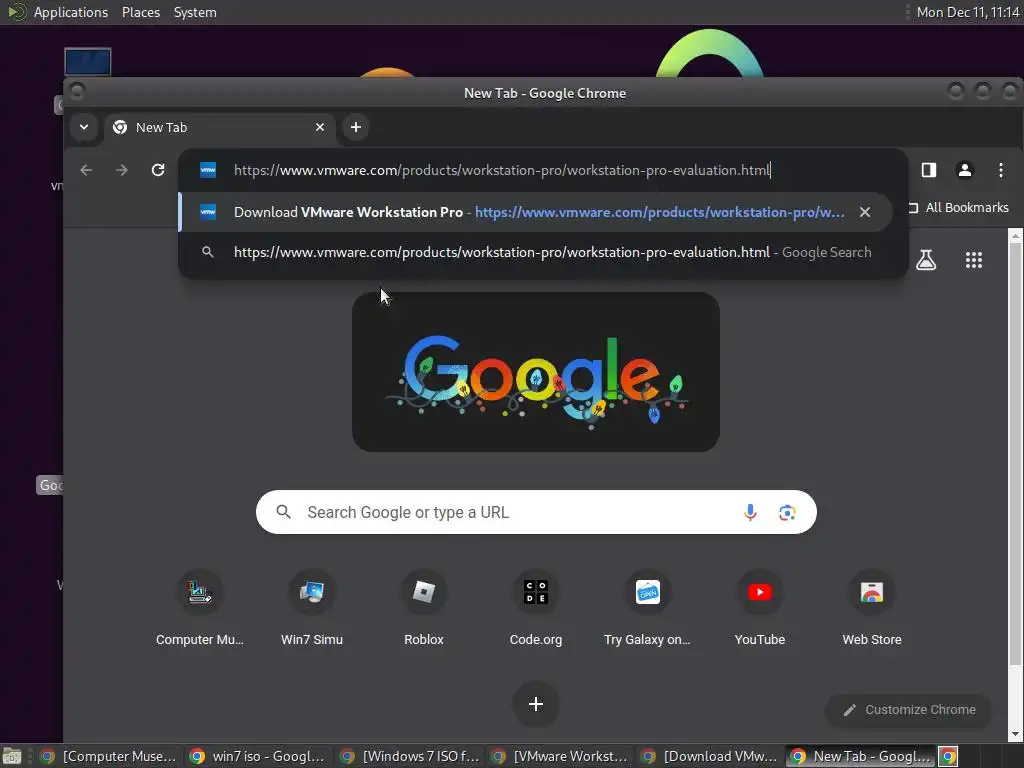Click in the address bar URL text
Image resolution: width=1024 pixels, height=768 pixels.
coord(502,170)
